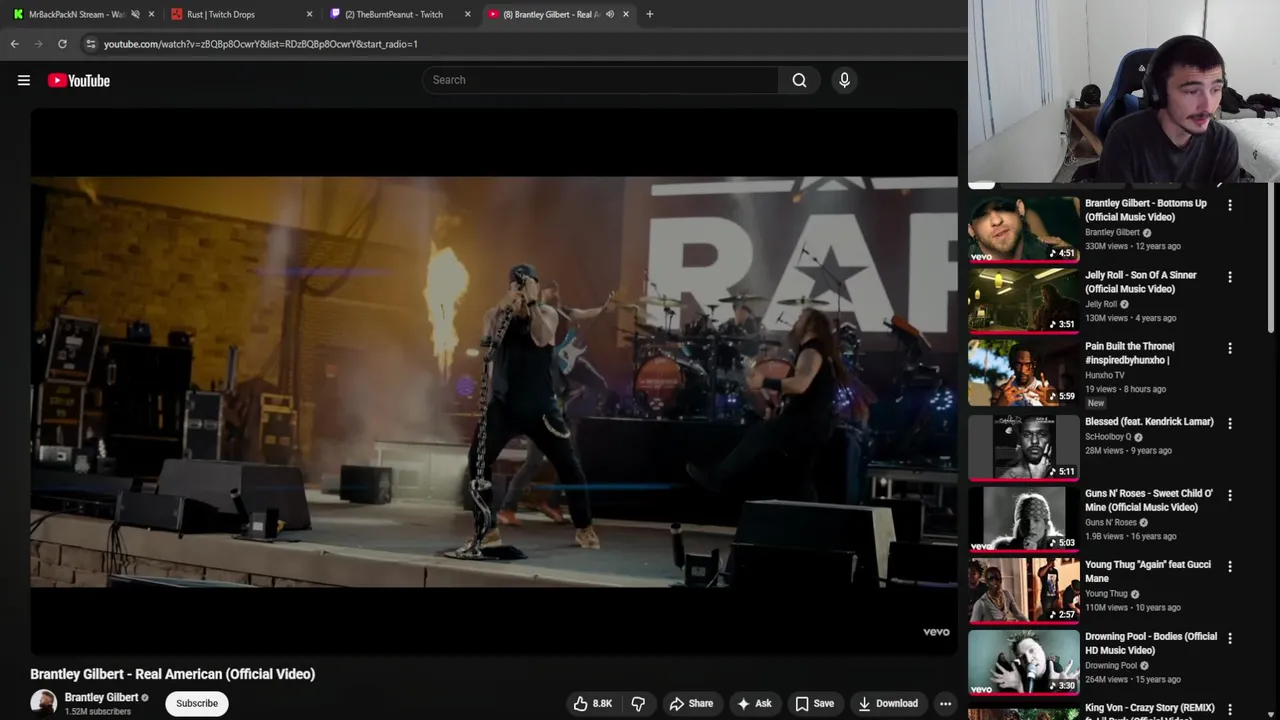Like the video with thumbs up 8.8K

pyautogui.click(x=592, y=704)
